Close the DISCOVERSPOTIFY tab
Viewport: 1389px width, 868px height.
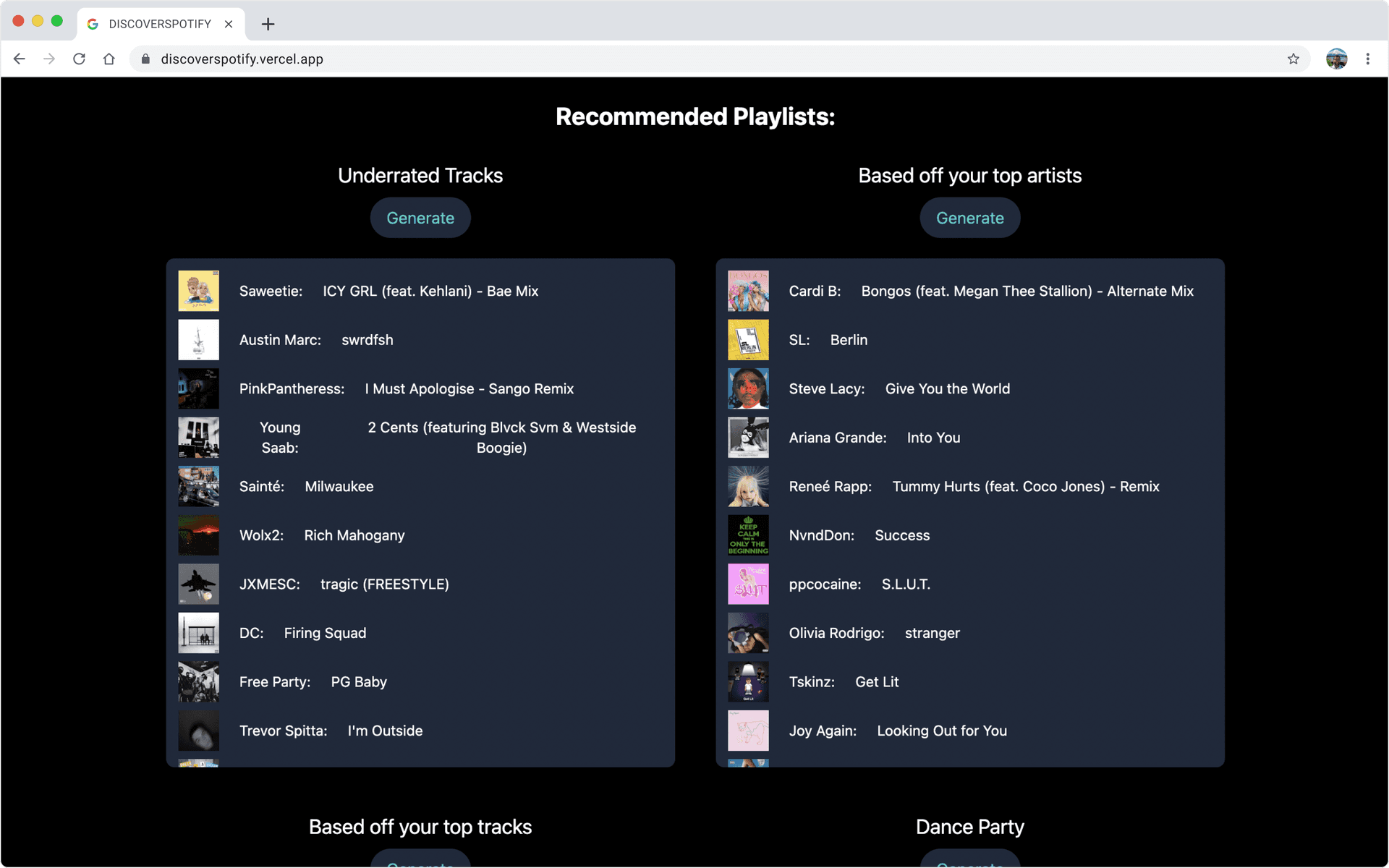[229, 24]
